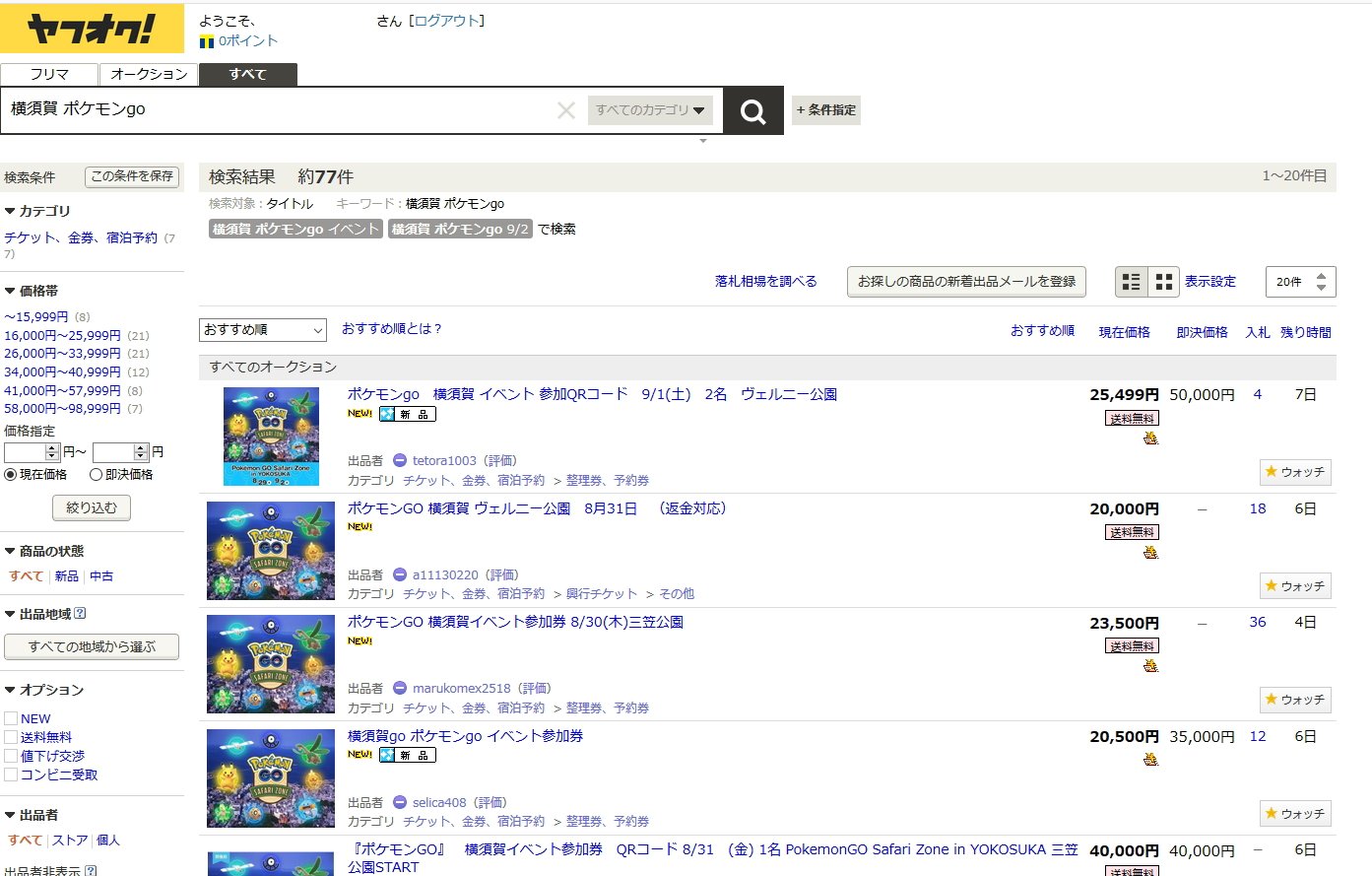
Task: Check the 値下げ交渉 option checkbox
Action: (x=11, y=756)
